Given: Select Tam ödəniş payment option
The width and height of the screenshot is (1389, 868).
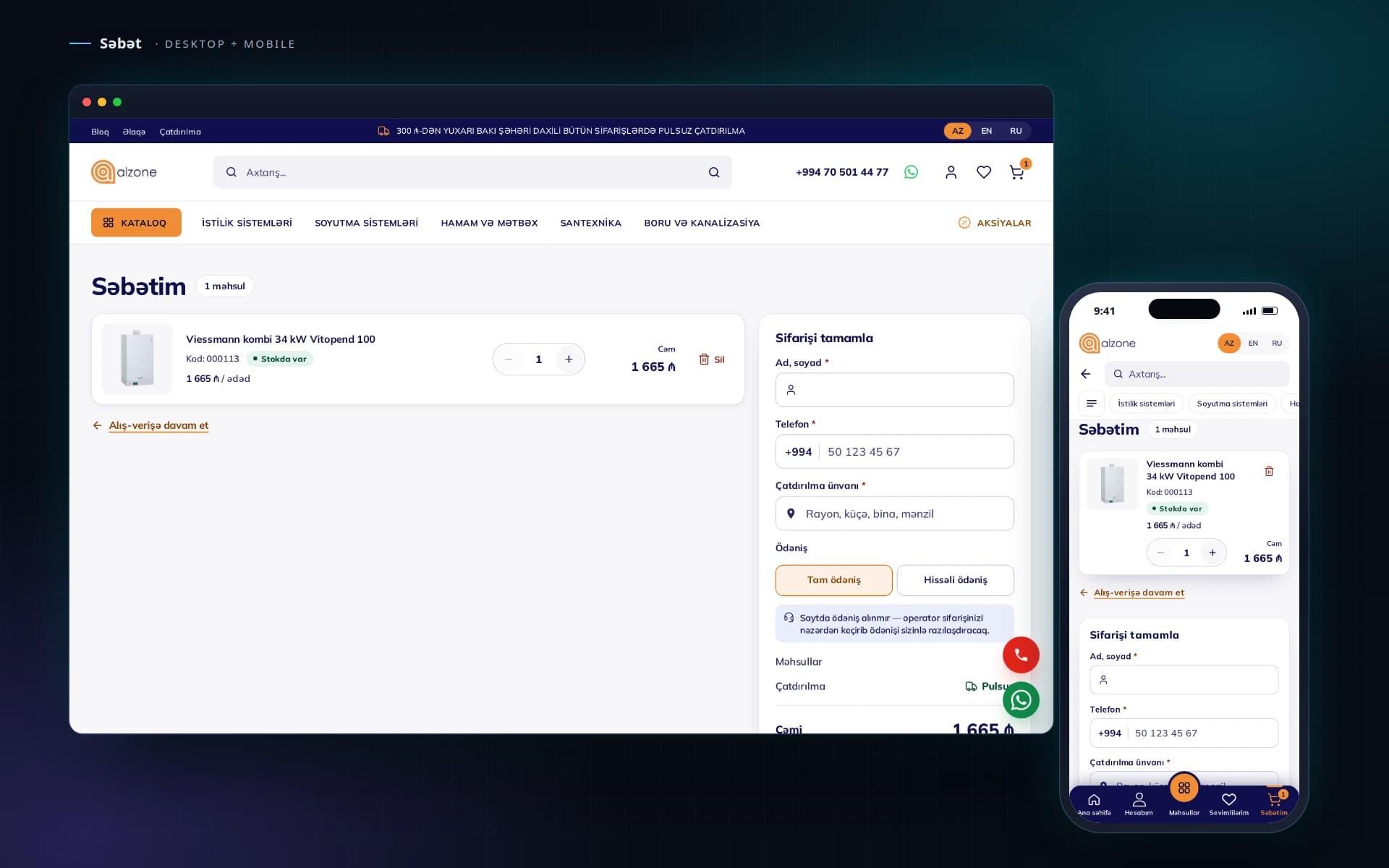Looking at the screenshot, I should click(x=833, y=580).
